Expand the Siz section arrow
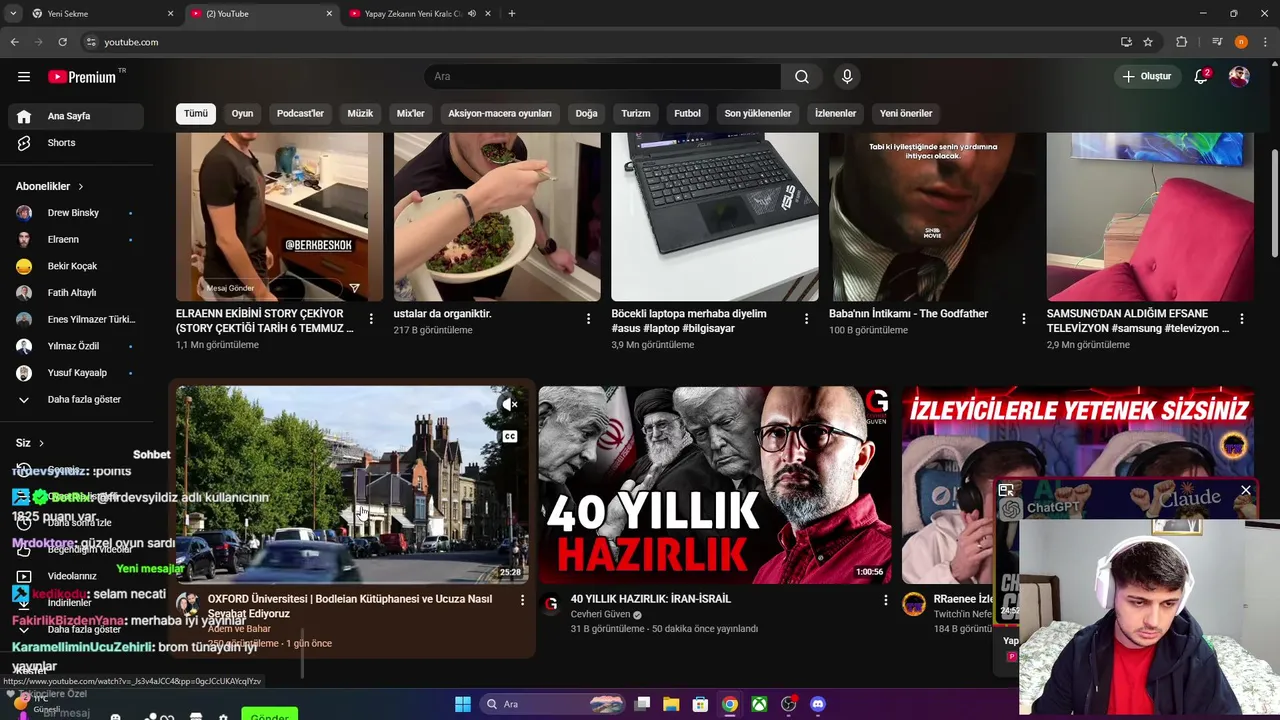Viewport: 1280px width, 720px height. (41, 443)
